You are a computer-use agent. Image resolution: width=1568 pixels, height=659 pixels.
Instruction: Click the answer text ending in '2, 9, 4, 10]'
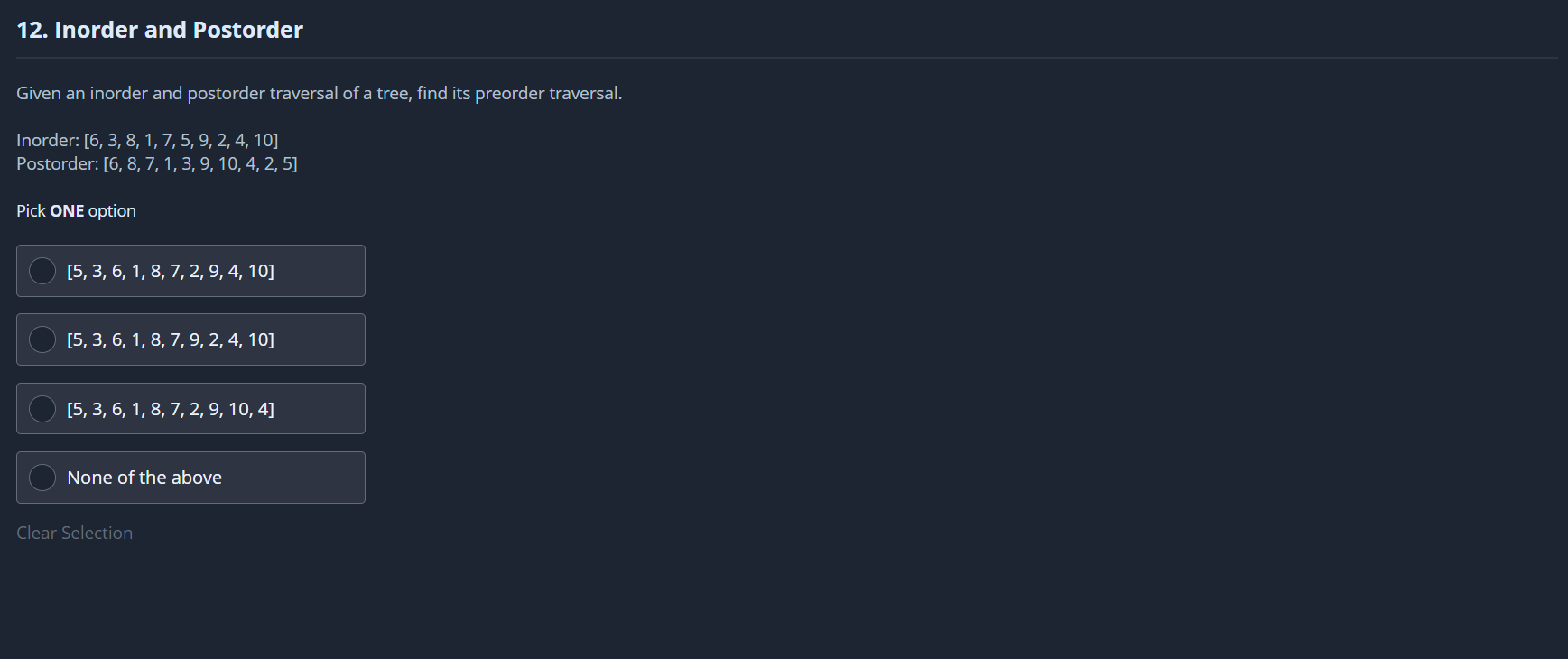(x=171, y=271)
